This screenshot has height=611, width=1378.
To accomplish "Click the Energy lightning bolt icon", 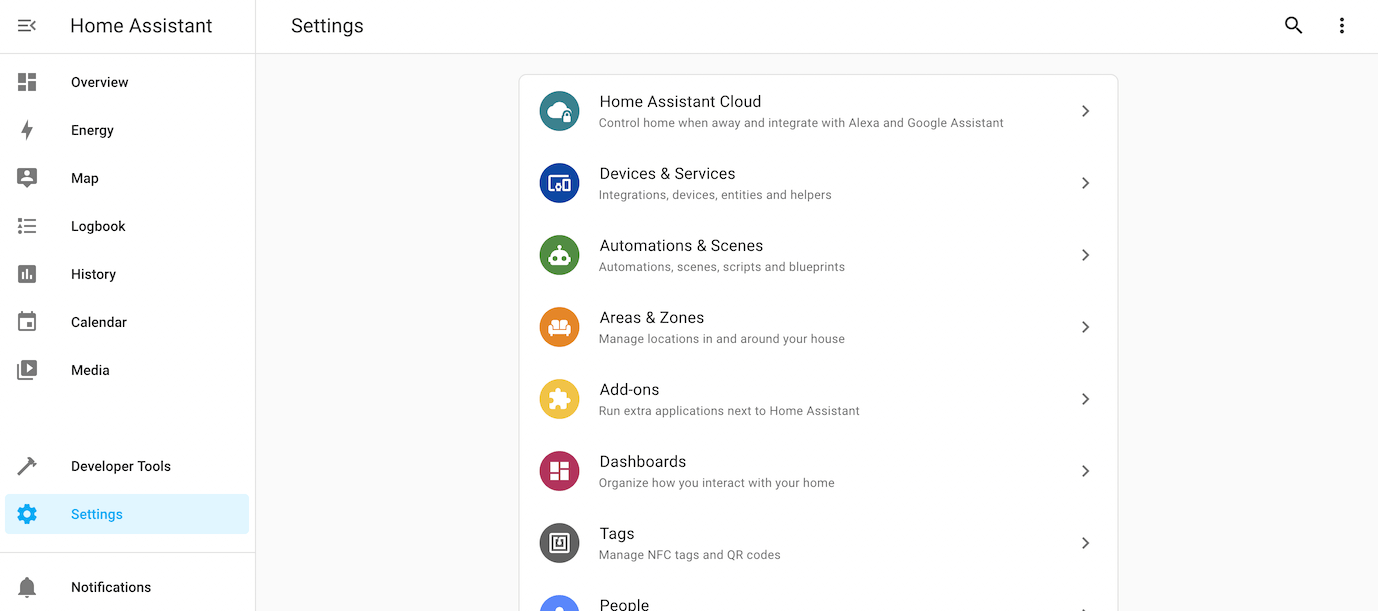I will pyautogui.click(x=25, y=130).
